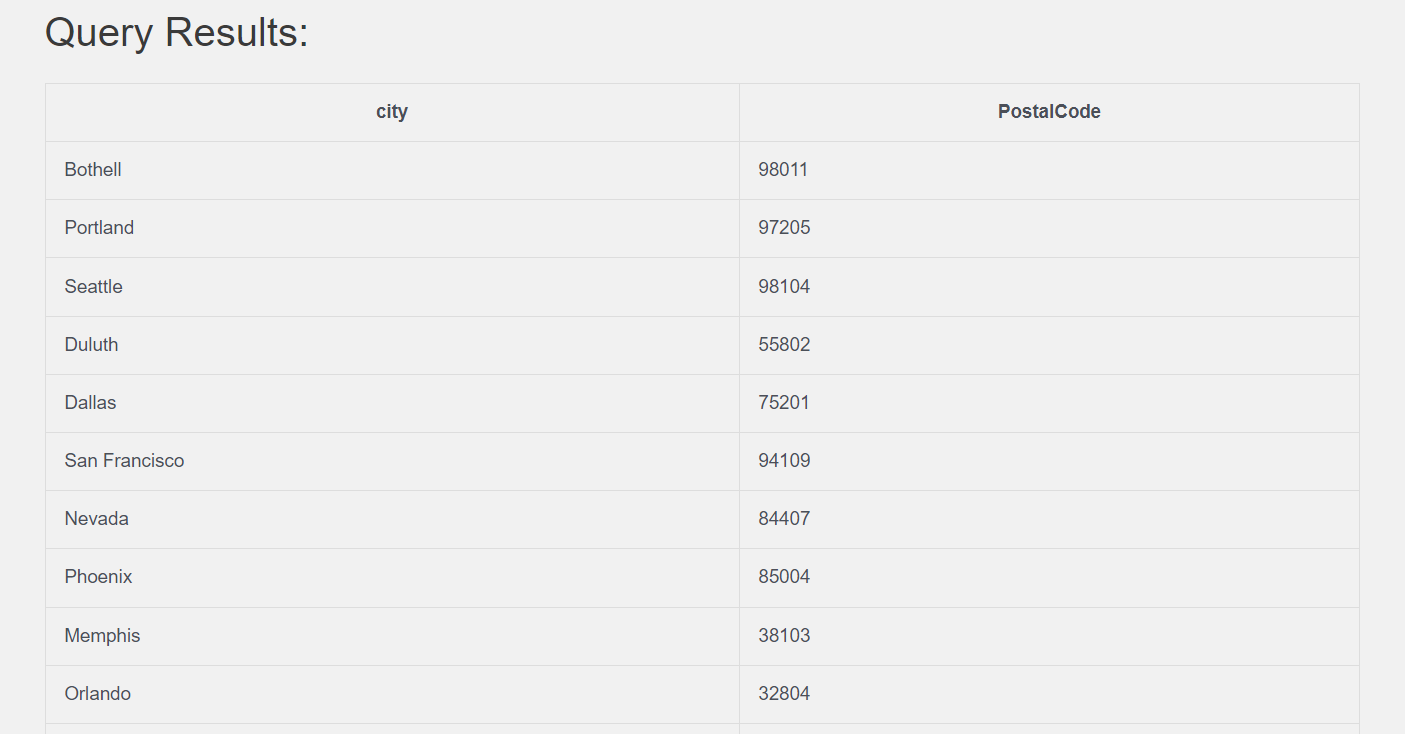1405x734 pixels.
Task: Click the Orlando city cell
Action: [97, 694]
